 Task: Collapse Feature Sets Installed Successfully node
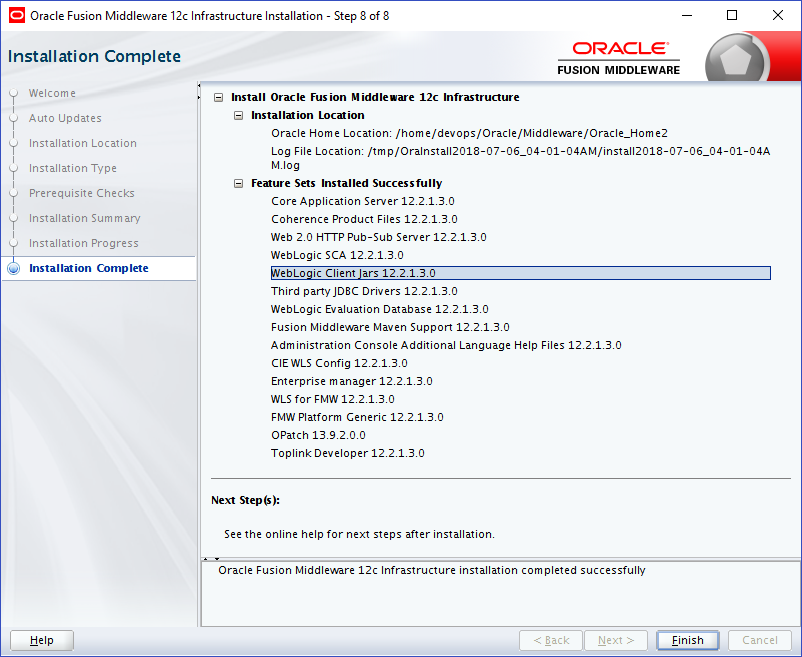click(x=238, y=184)
